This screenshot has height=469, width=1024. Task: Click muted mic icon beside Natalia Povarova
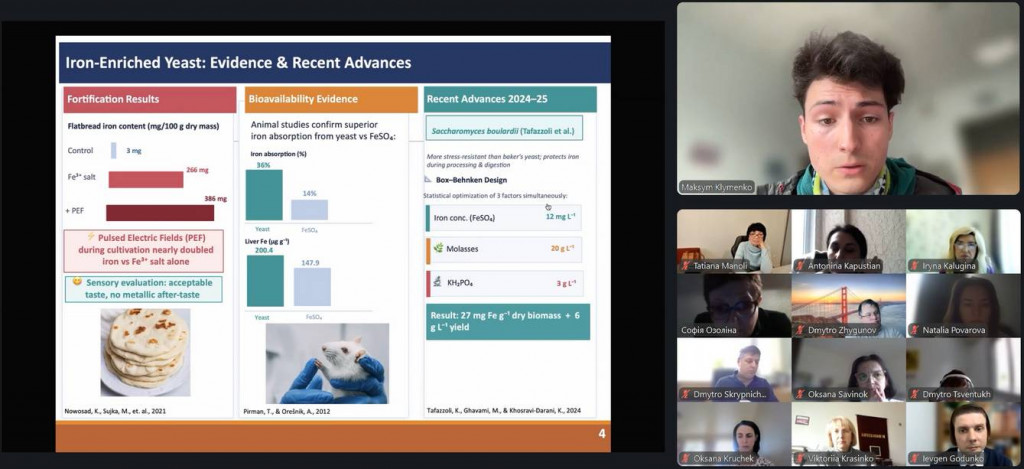pos(915,330)
